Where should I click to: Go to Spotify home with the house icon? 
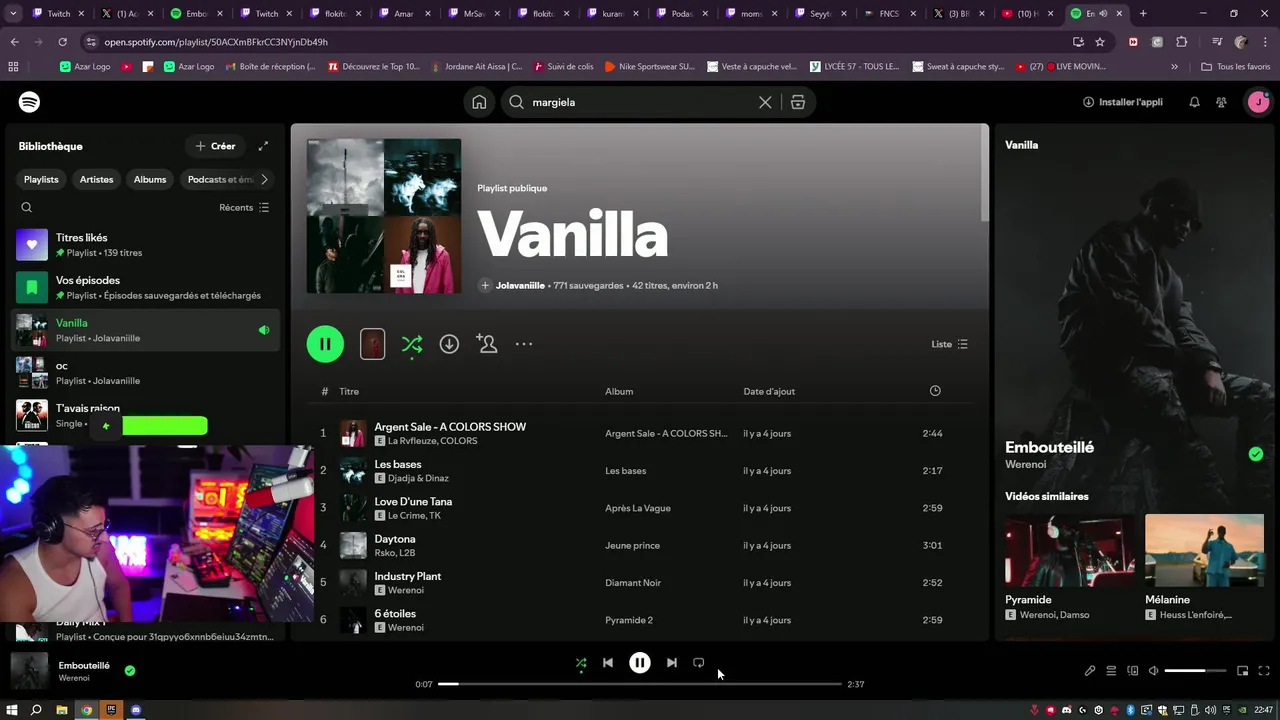(x=480, y=102)
